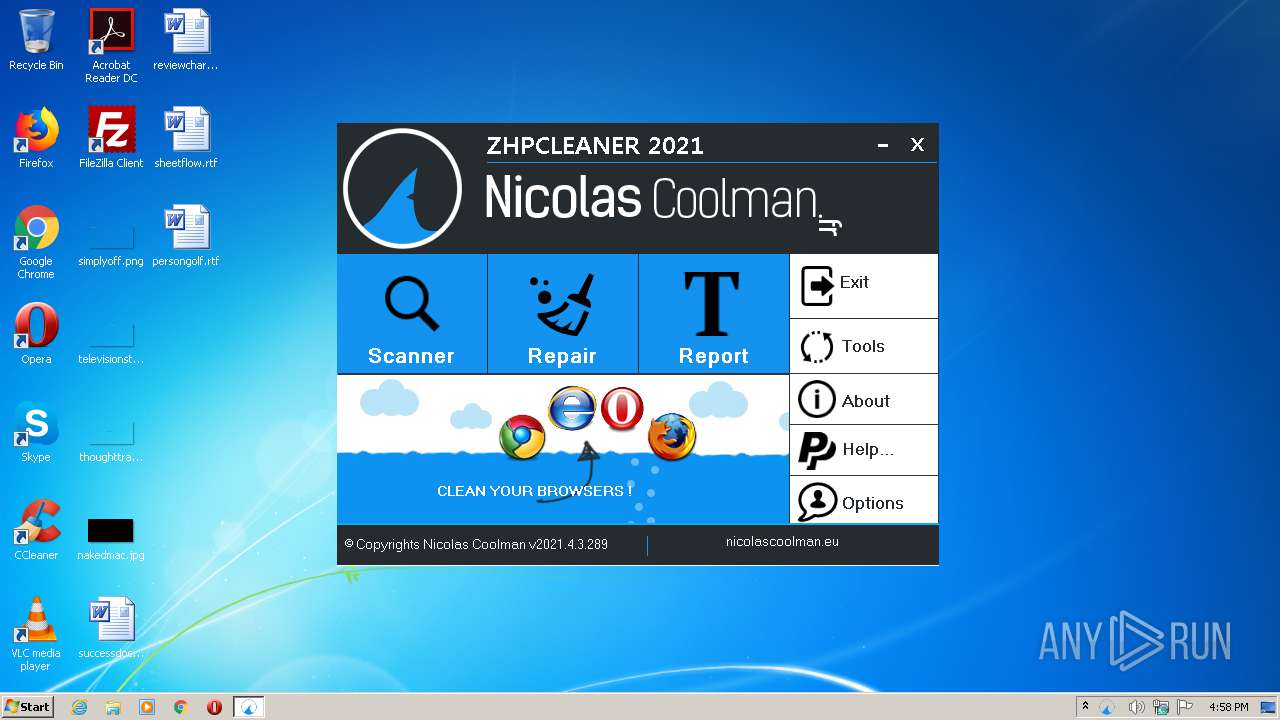1280x720 pixels.
Task: Click the Show desktop button
Action: pos(1270,707)
